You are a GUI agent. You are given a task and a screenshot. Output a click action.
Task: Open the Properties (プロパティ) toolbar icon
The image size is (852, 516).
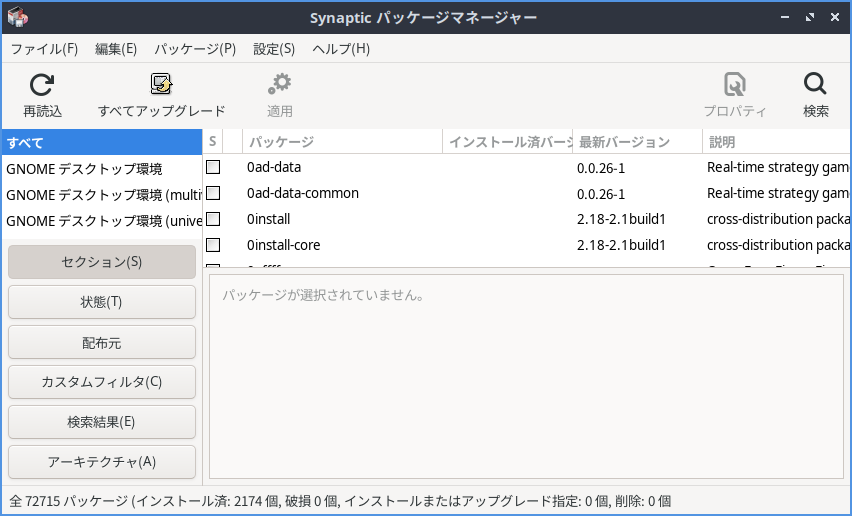735,86
